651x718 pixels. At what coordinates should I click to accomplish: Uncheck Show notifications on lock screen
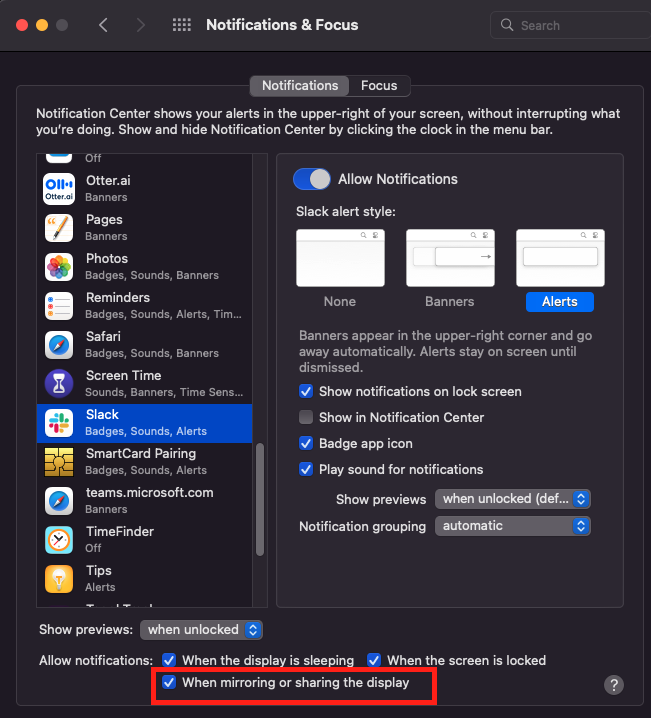(x=306, y=392)
